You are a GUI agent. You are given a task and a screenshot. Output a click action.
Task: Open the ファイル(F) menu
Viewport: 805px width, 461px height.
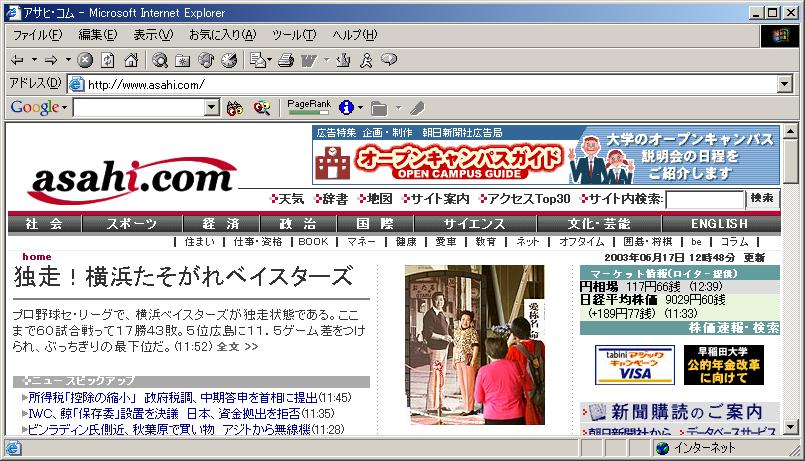click(x=37, y=35)
